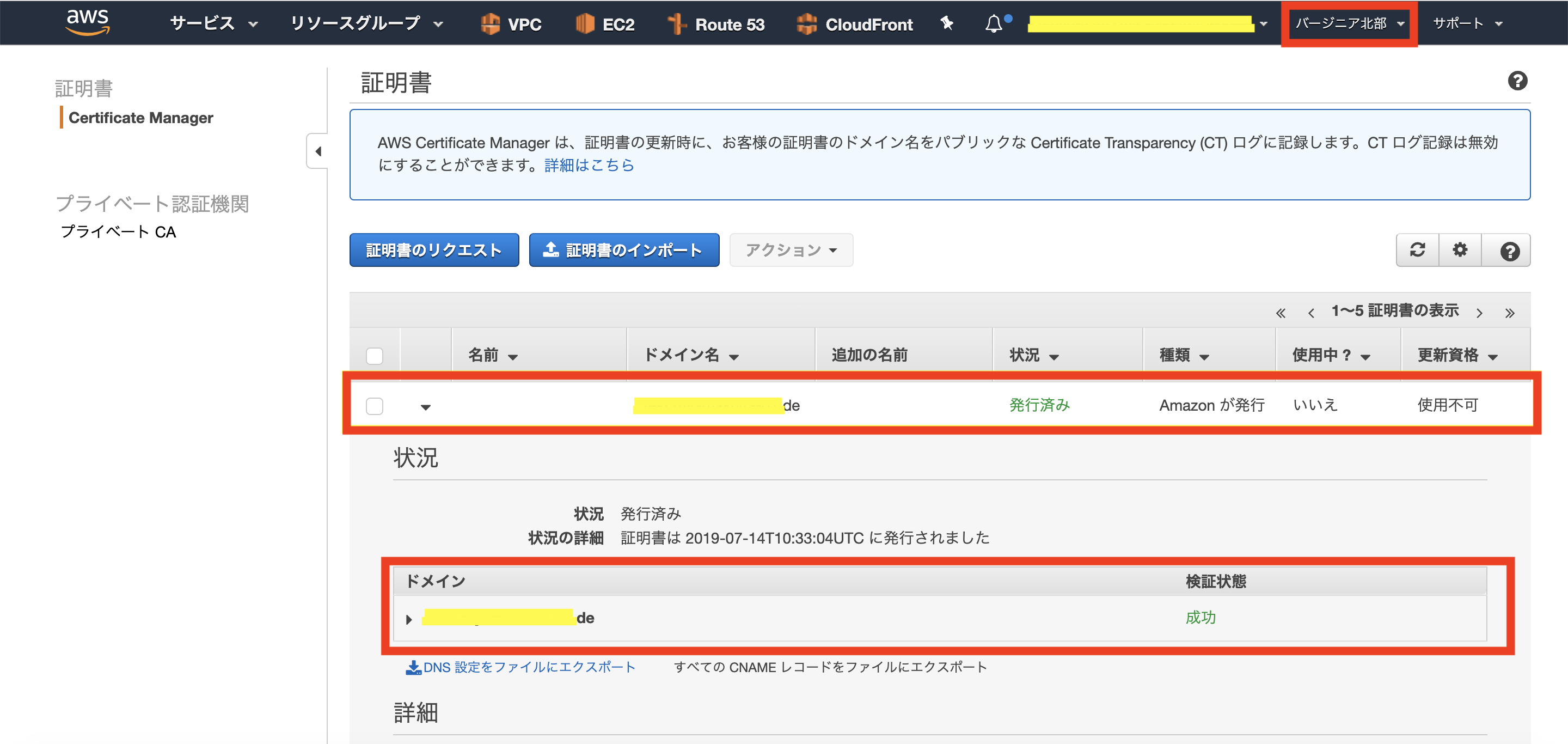Image resolution: width=1568 pixels, height=744 pixels.
Task: Open the アクション dropdown
Action: tap(791, 249)
